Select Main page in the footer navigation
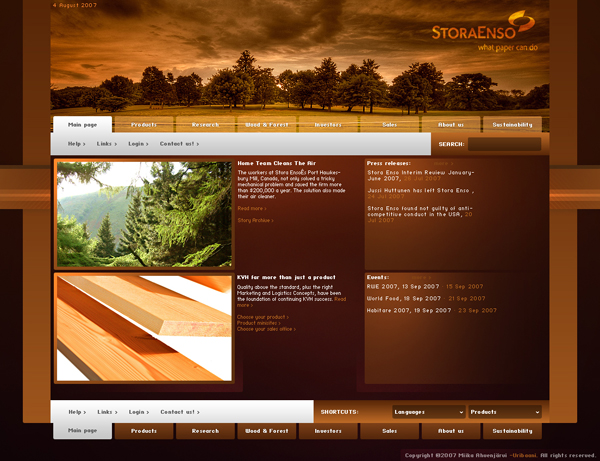The height and width of the screenshot is (461, 600). 83,431
